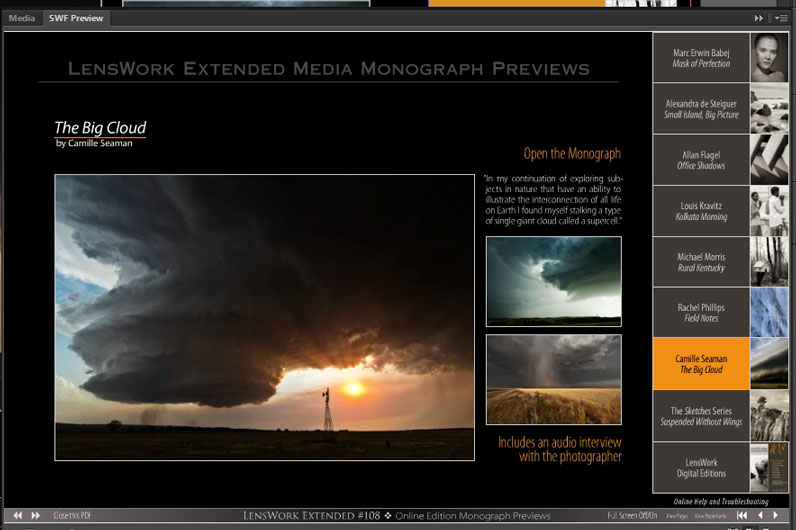Open Online Help and Troubleshooting link
The height and width of the screenshot is (530, 796).
721,502
